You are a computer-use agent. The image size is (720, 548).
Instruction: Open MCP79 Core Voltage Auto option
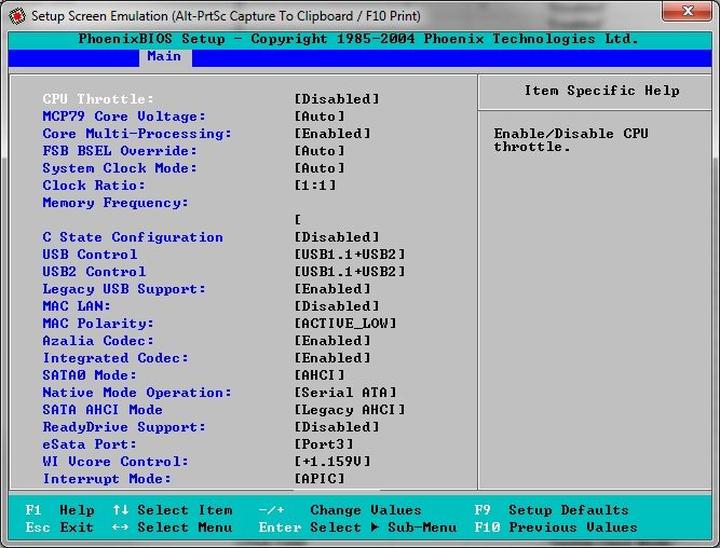tap(320, 117)
